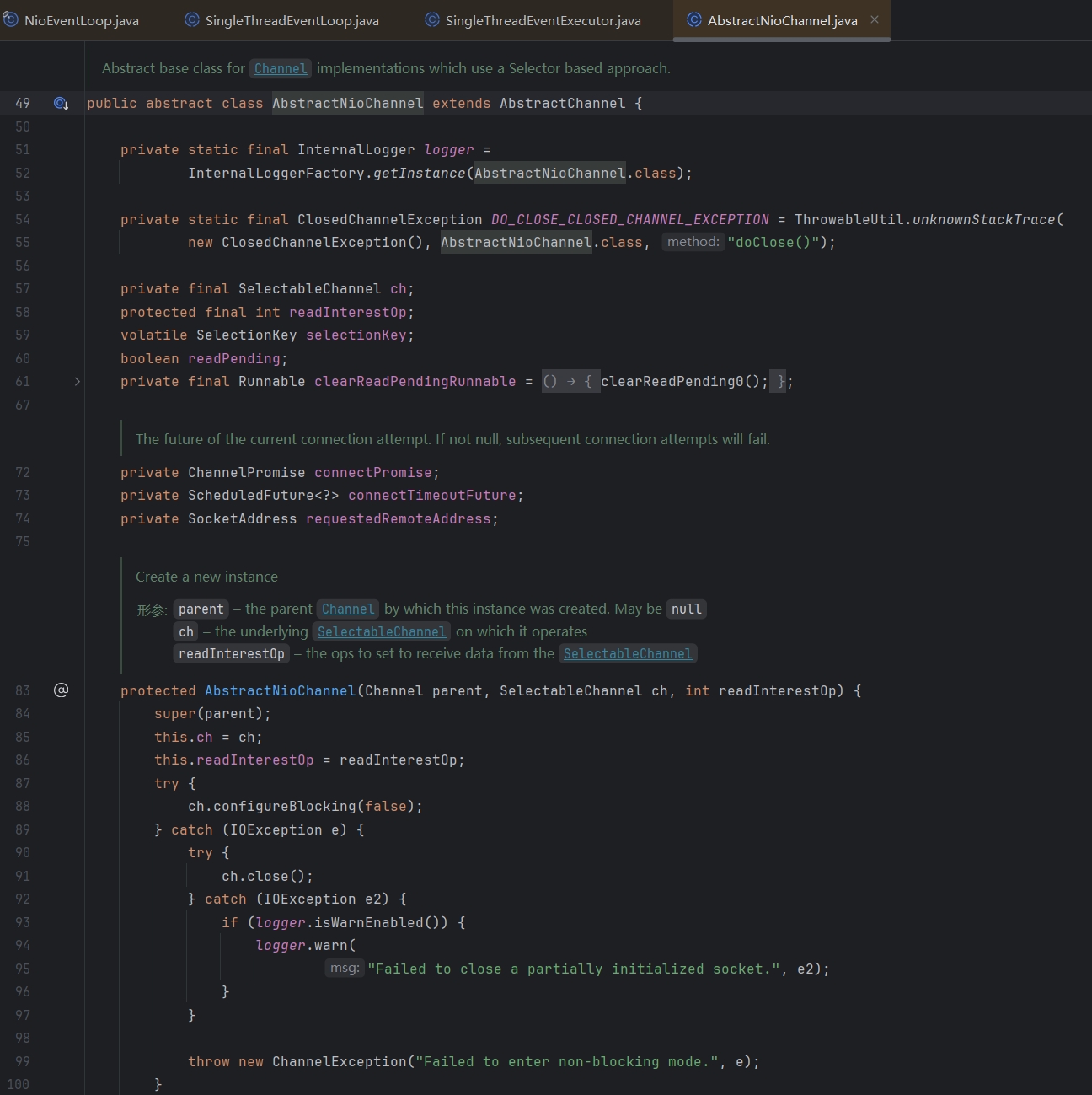Image resolution: width=1092 pixels, height=1095 pixels.
Task: Click class icon on AbstractNioChannel.java tab
Action: point(694,19)
